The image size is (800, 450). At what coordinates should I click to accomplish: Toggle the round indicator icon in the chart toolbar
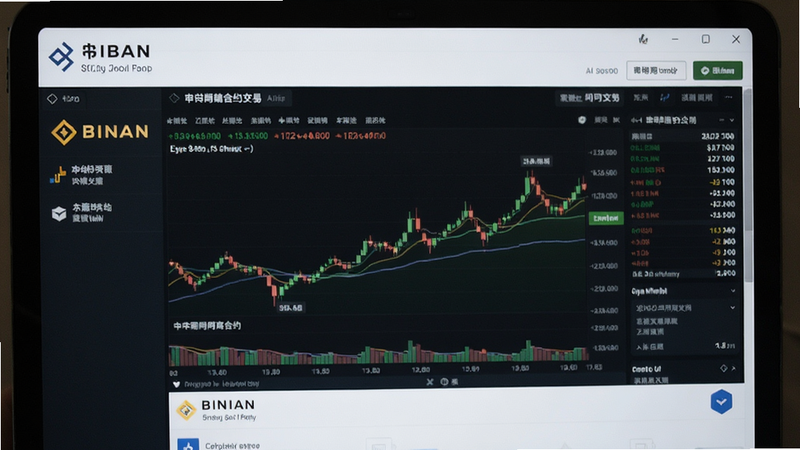[582, 120]
